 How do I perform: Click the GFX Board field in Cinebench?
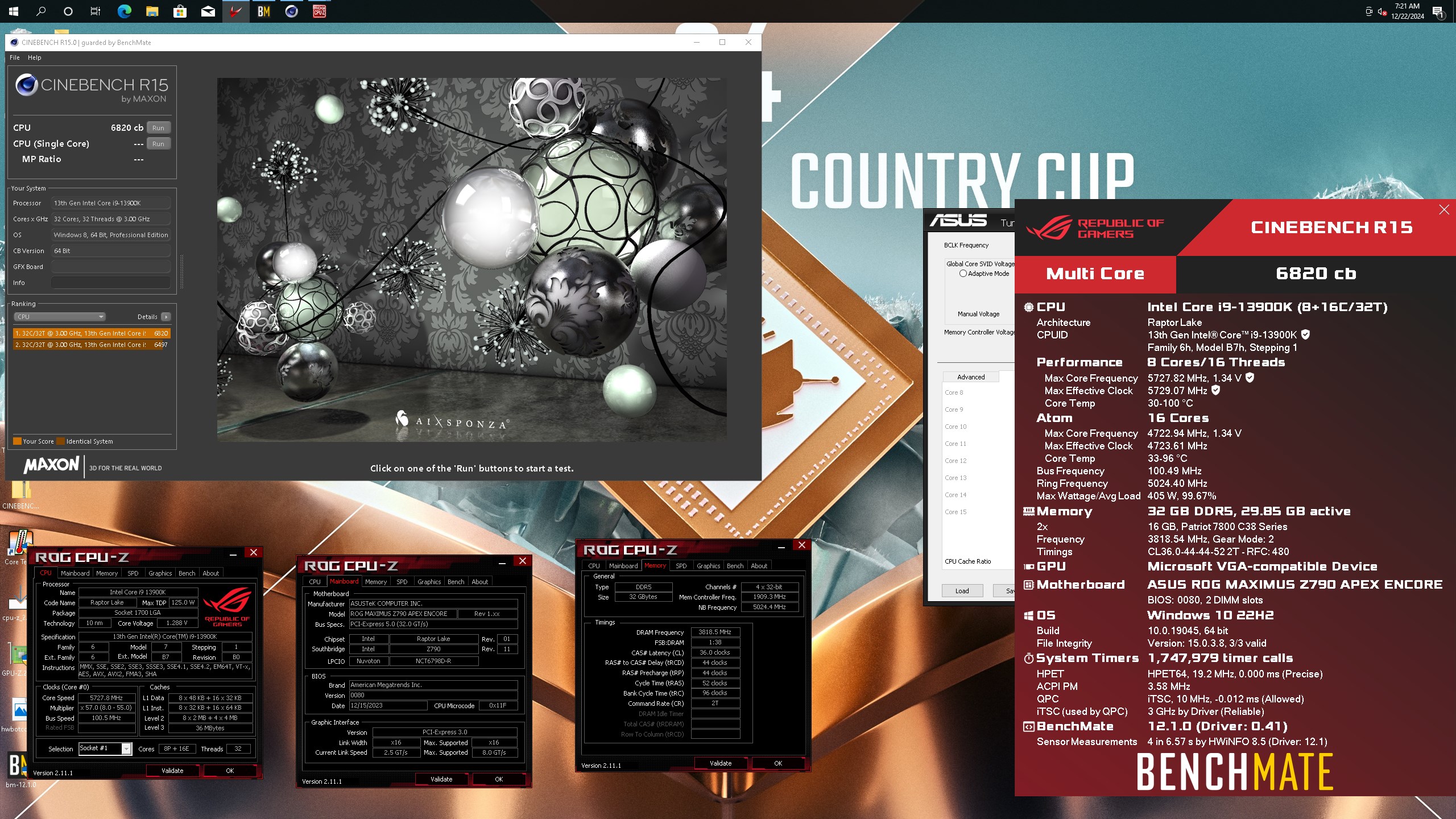[111, 267]
